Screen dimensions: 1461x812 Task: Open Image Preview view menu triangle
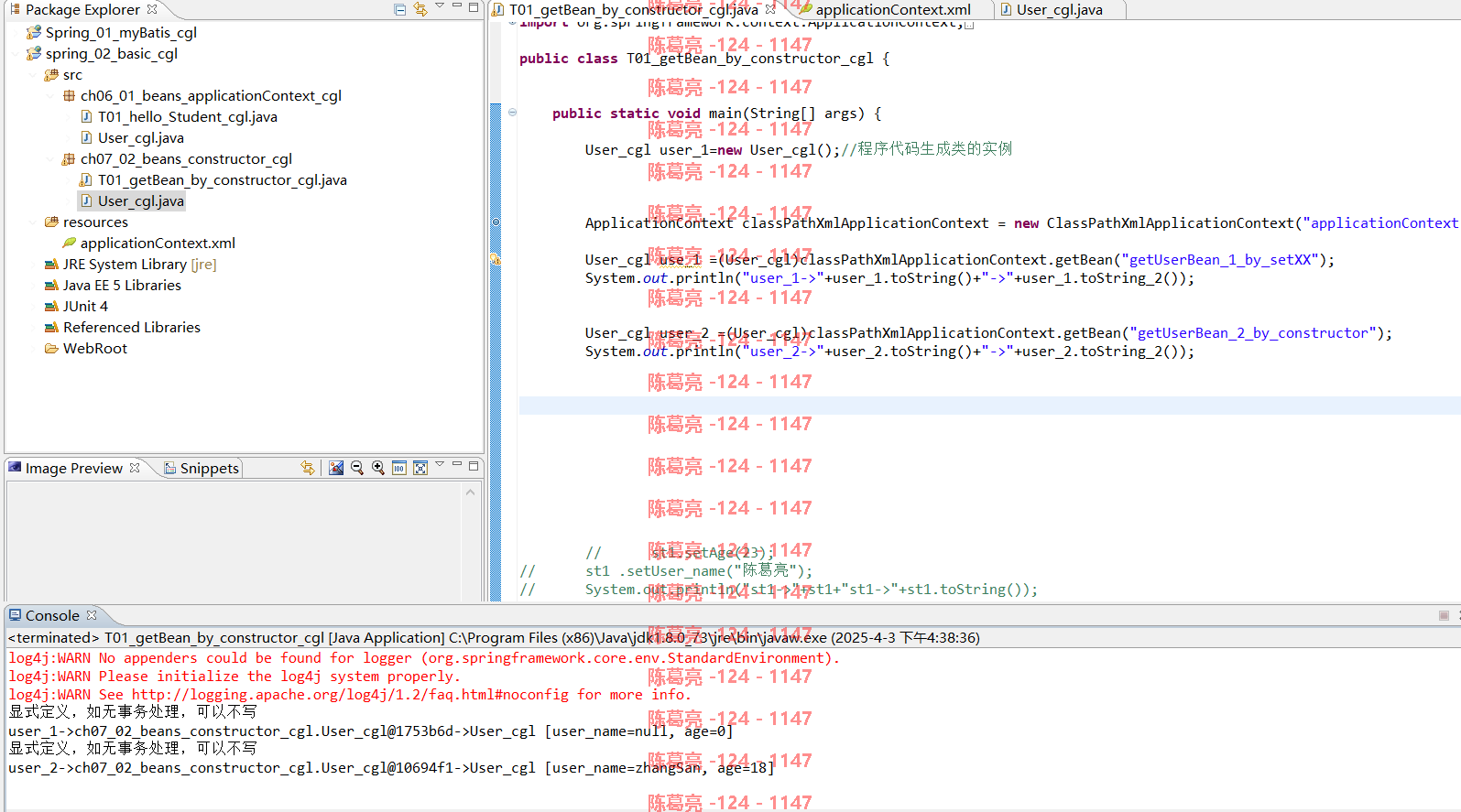440,465
